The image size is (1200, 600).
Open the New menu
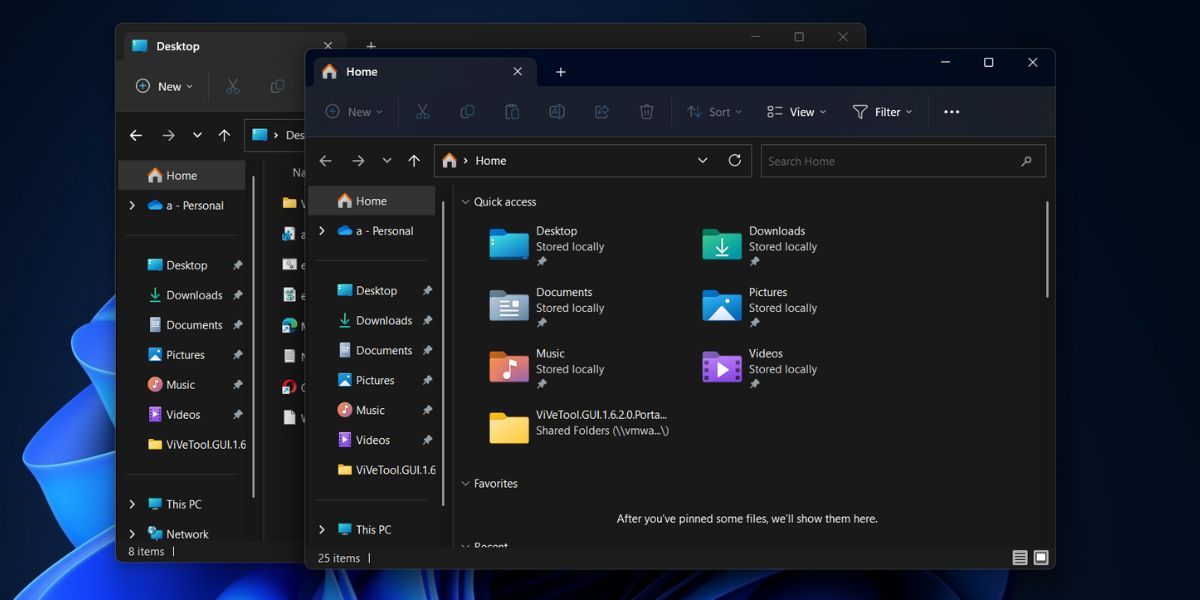[352, 111]
